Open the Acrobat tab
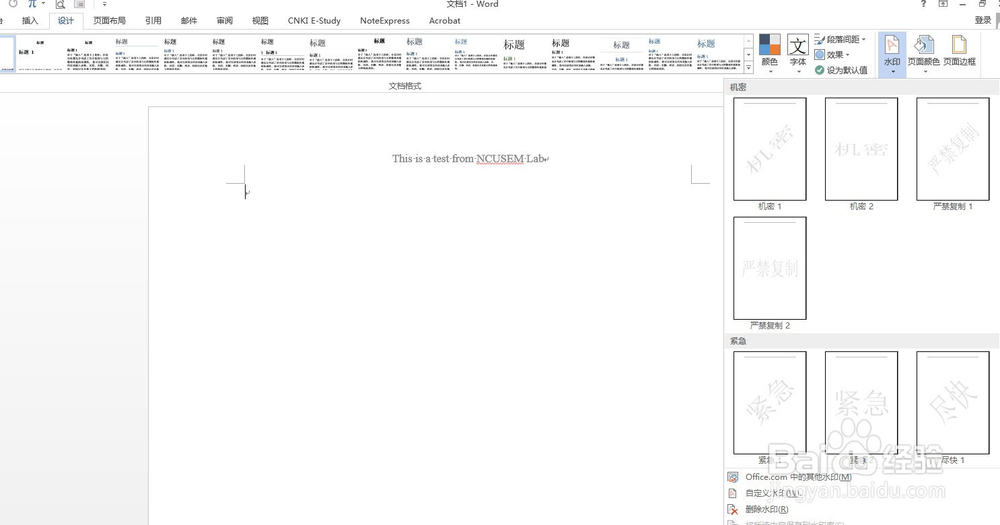Image resolution: width=1000 pixels, height=525 pixels. [445, 20]
